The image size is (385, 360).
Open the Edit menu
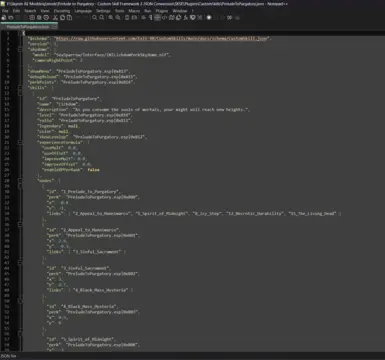(16, 11)
